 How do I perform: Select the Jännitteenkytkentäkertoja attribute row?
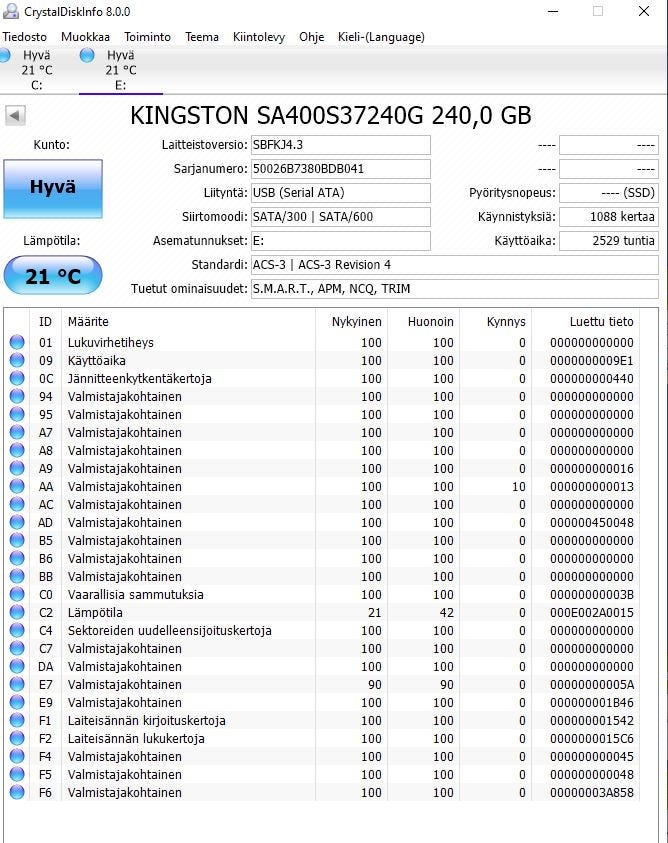[x=323, y=378]
